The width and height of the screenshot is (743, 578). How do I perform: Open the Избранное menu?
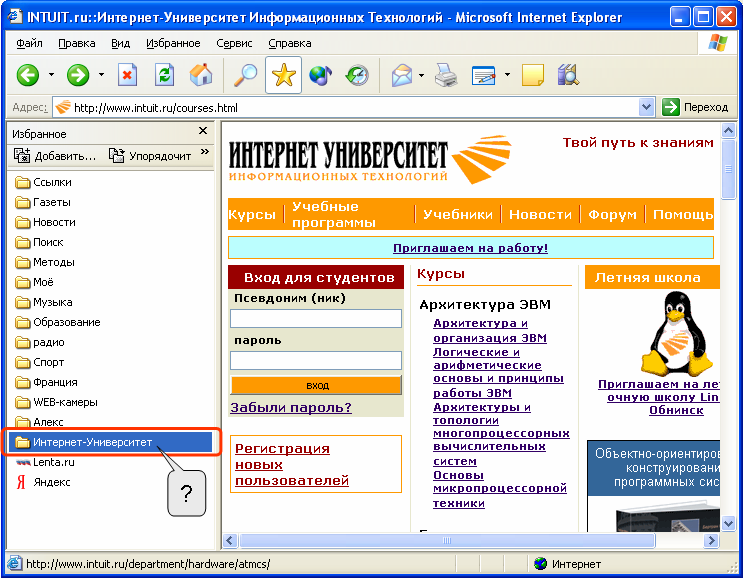pyautogui.click(x=173, y=44)
